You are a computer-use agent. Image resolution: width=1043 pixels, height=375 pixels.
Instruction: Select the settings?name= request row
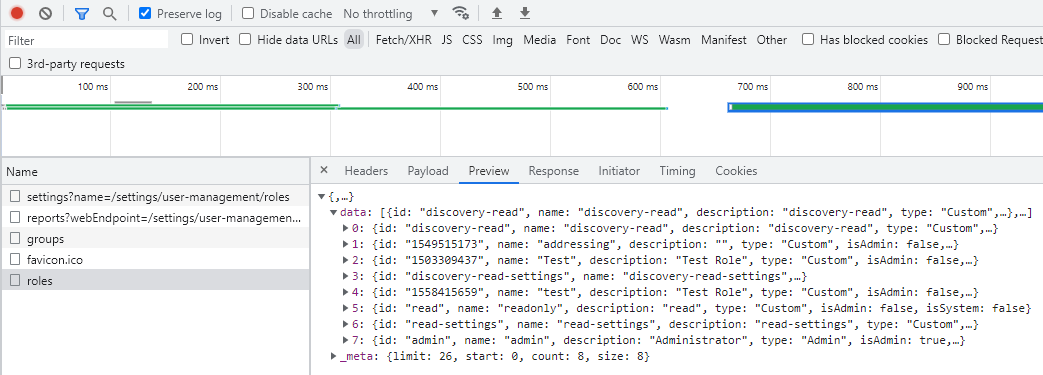coord(155,197)
